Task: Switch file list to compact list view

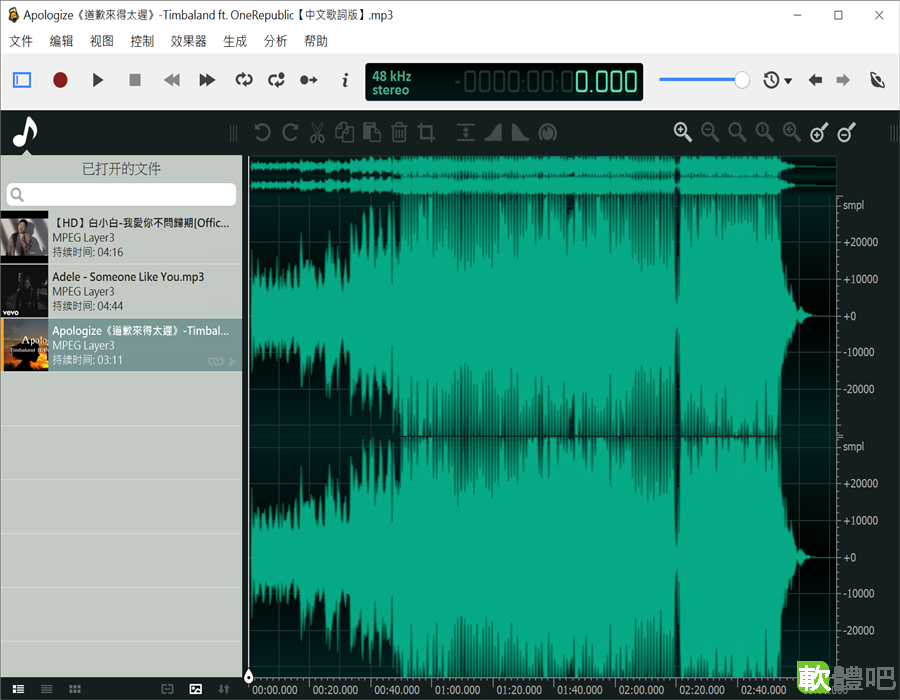Action: click(46, 689)
